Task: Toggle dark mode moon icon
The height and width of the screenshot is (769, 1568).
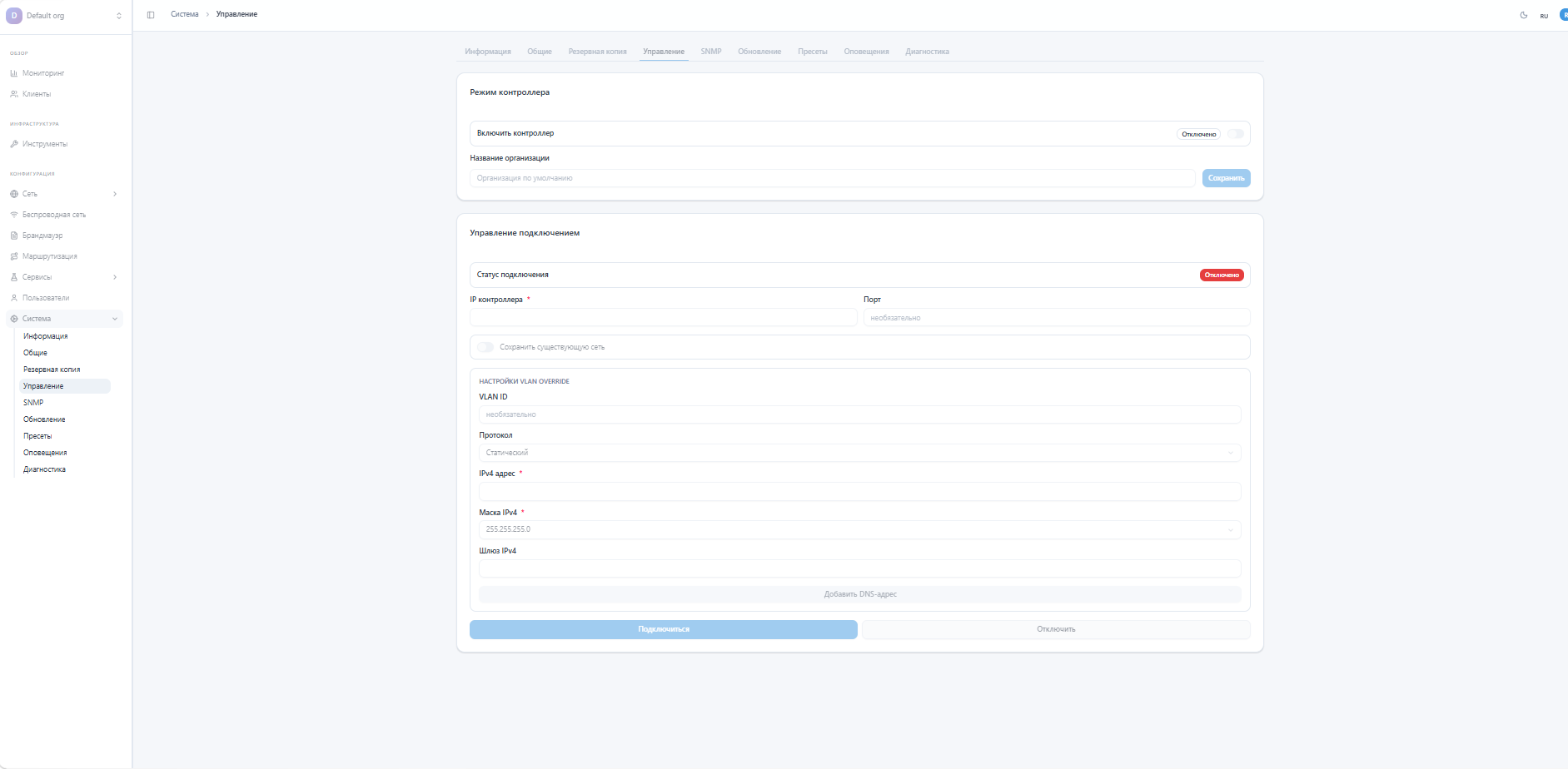Action: 1524,15
